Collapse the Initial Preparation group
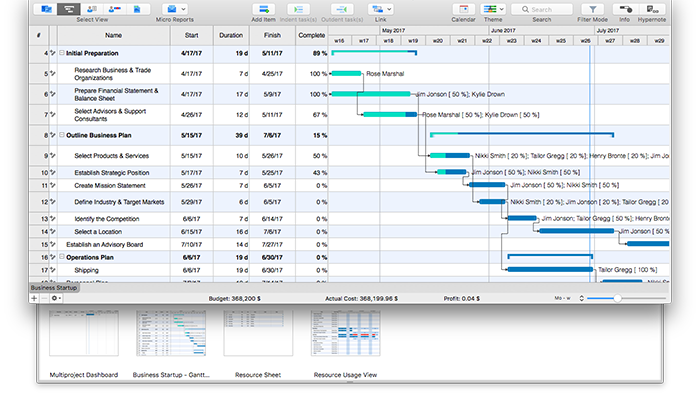The width and height of the screenshot is (700, 394). [62, 53]
